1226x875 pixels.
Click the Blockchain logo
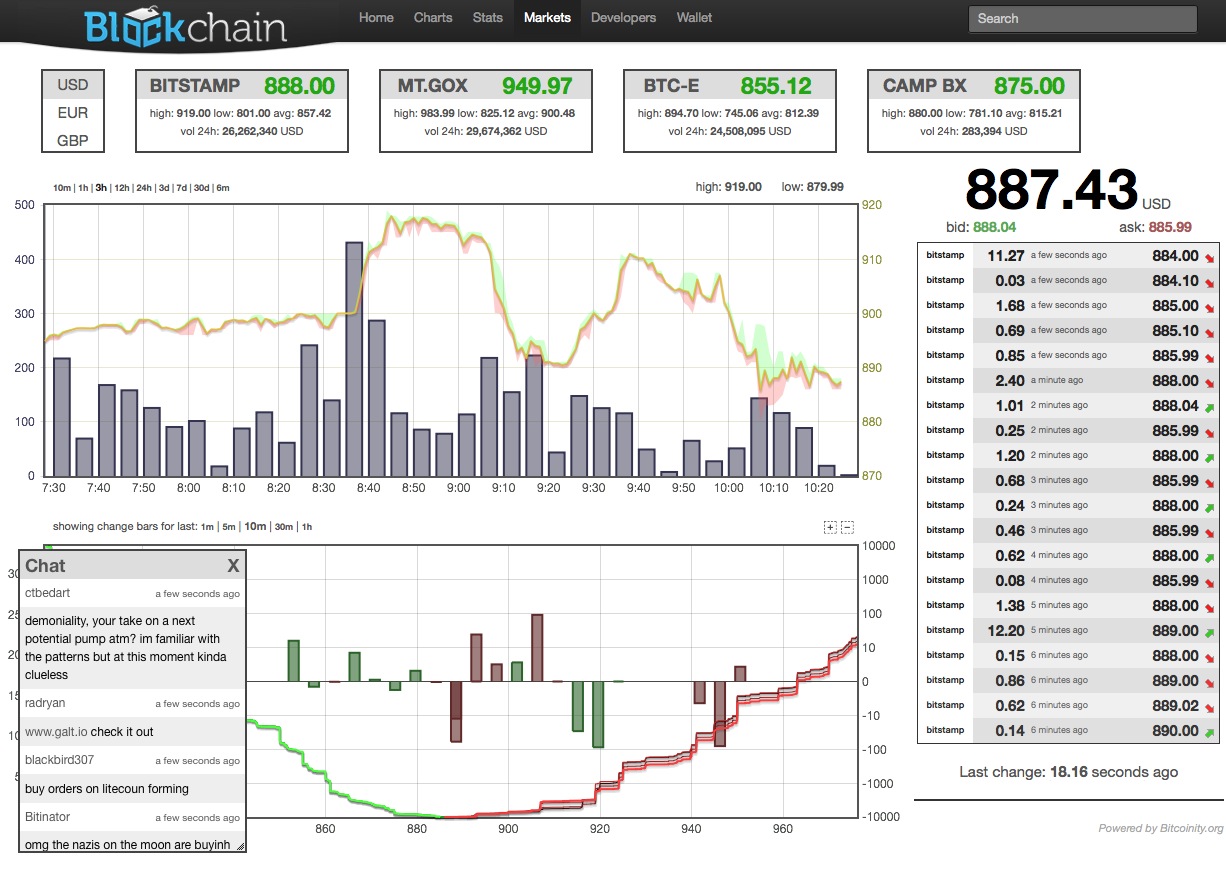click(x=185, y=27)
